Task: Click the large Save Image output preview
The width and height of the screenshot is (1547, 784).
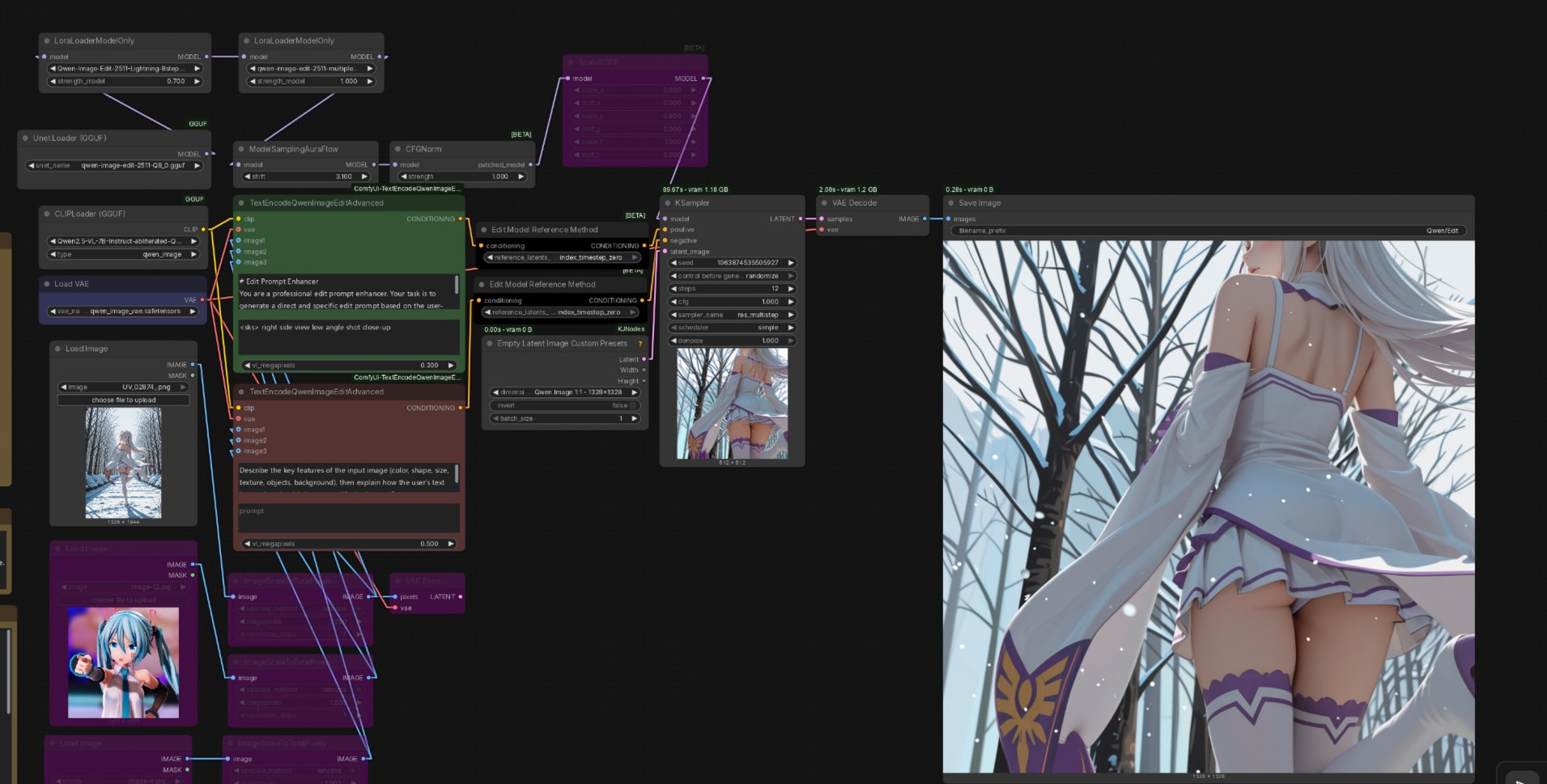Action: click(1209, 506)
